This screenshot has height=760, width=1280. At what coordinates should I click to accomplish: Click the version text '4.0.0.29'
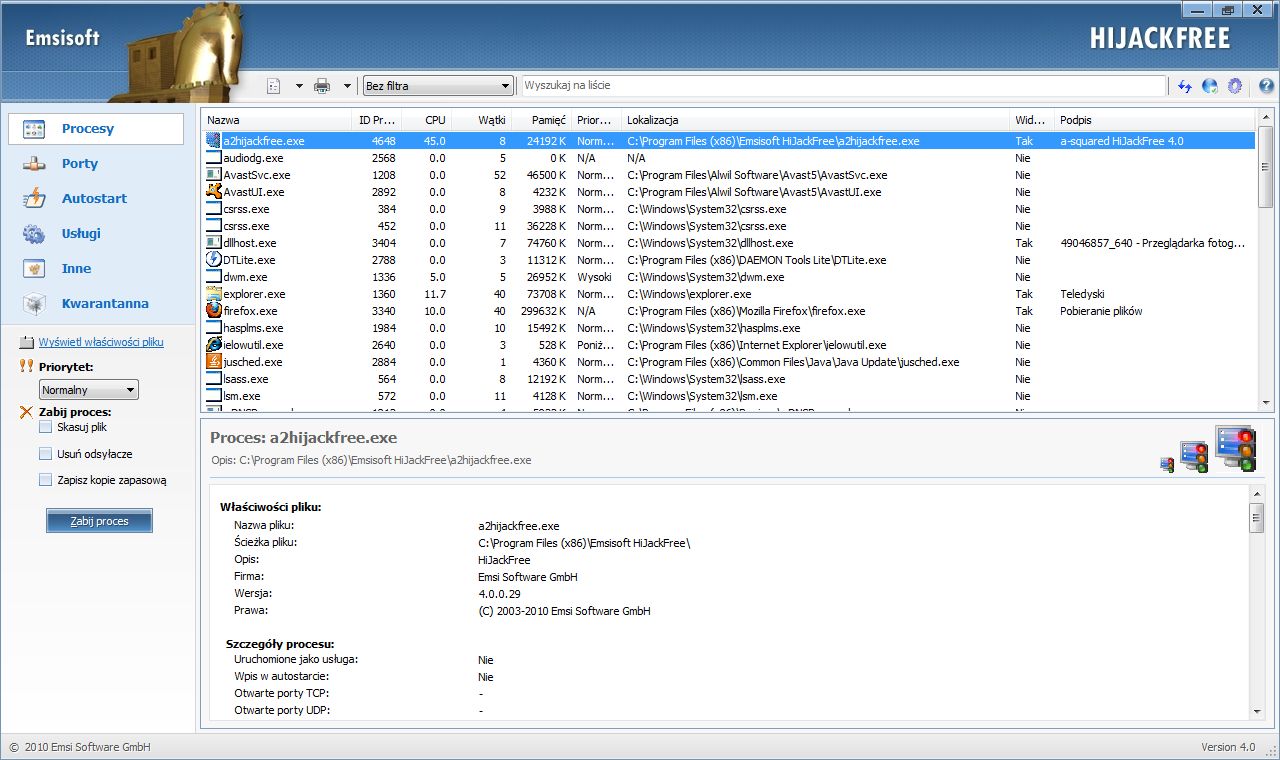499,593
